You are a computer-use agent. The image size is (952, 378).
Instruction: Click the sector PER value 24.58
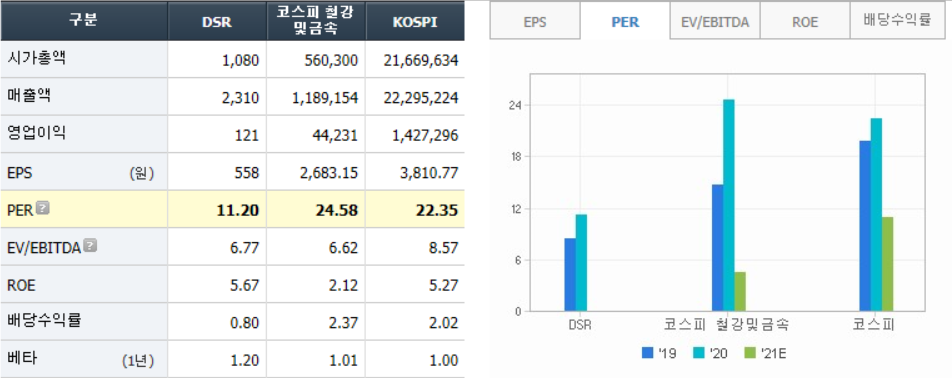338,211
